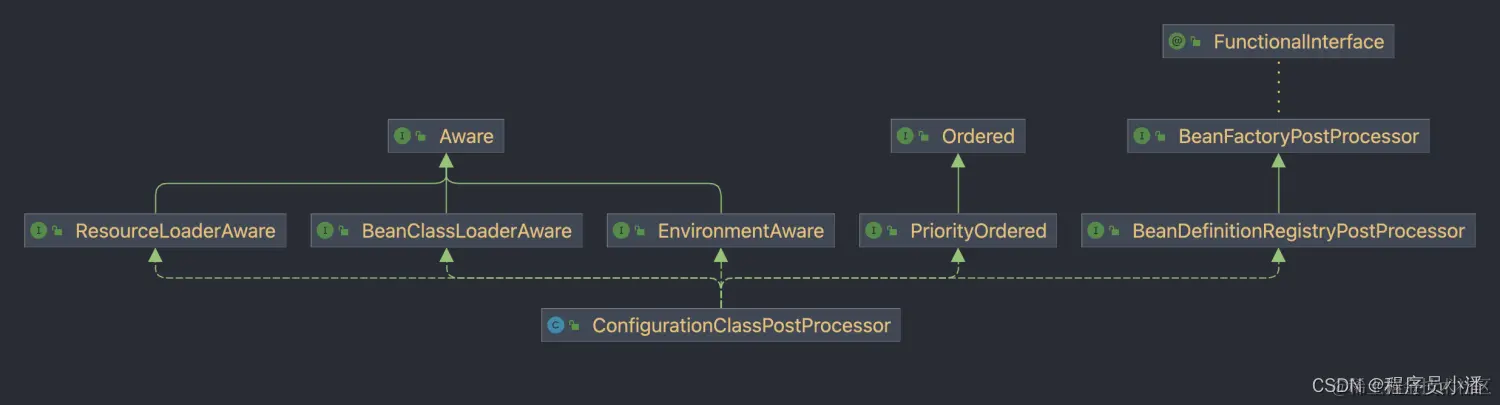
Task: Select the ConfigurationClassPostProcessor class node
Action: [740, 325]
